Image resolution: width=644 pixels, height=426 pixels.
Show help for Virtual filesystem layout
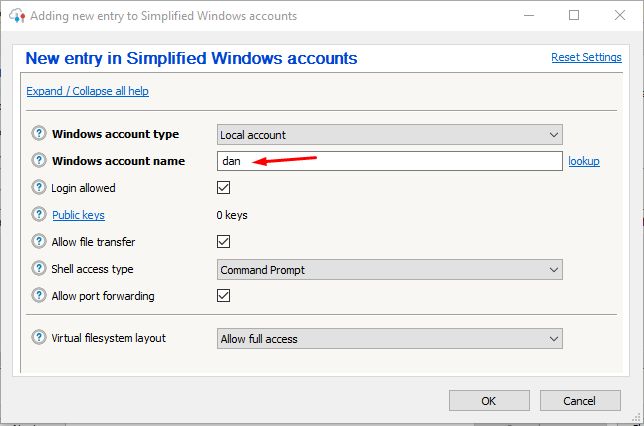[39, 338]
